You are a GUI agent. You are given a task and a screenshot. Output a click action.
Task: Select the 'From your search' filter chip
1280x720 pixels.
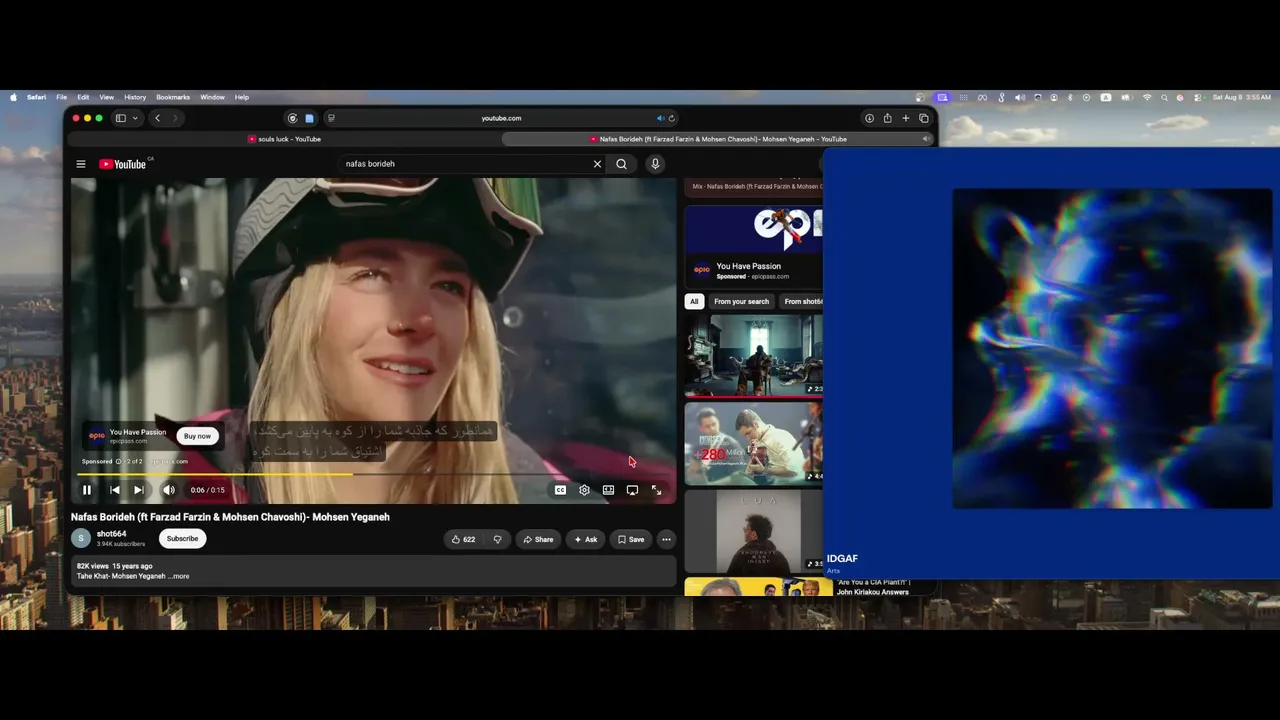(x=742, y=301)
